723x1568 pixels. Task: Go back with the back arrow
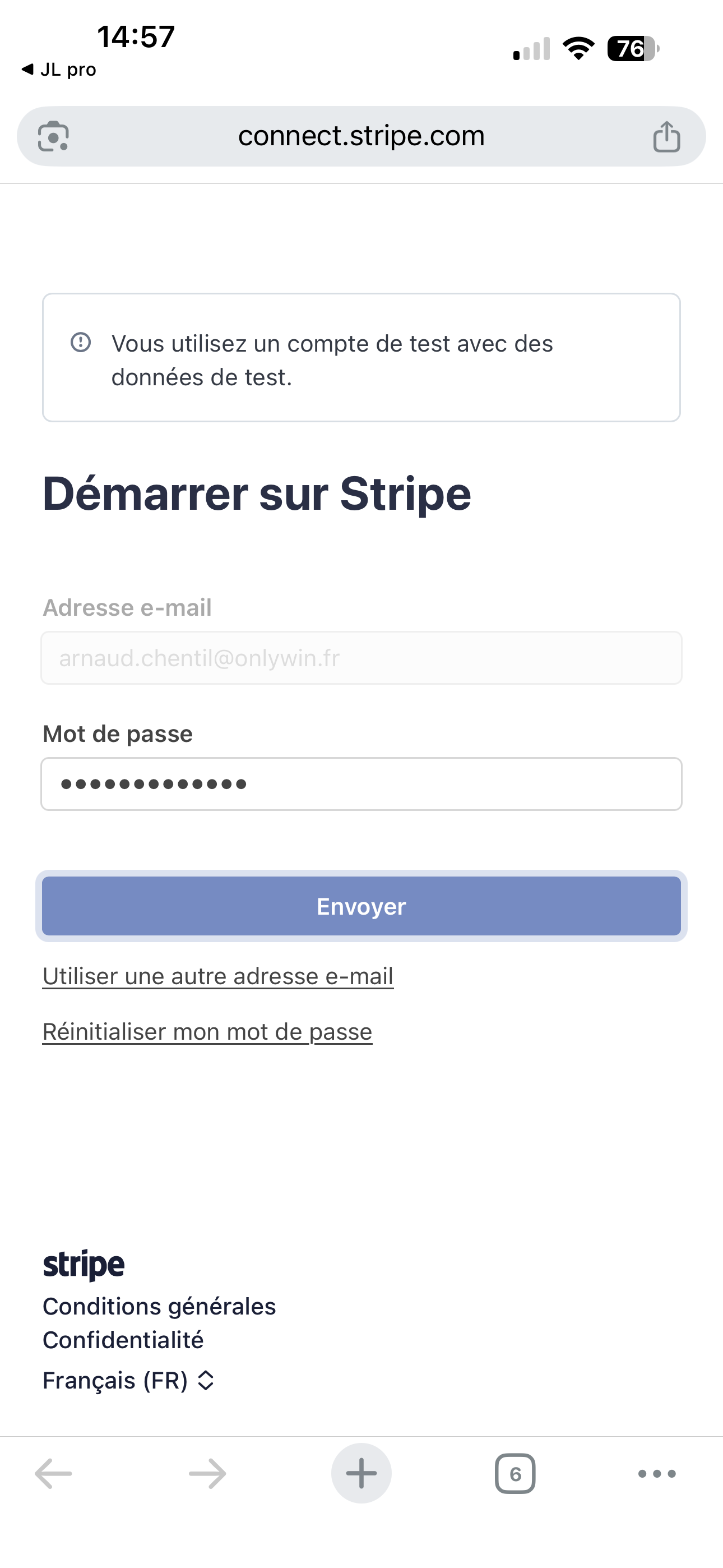(x=54, y=1473)
